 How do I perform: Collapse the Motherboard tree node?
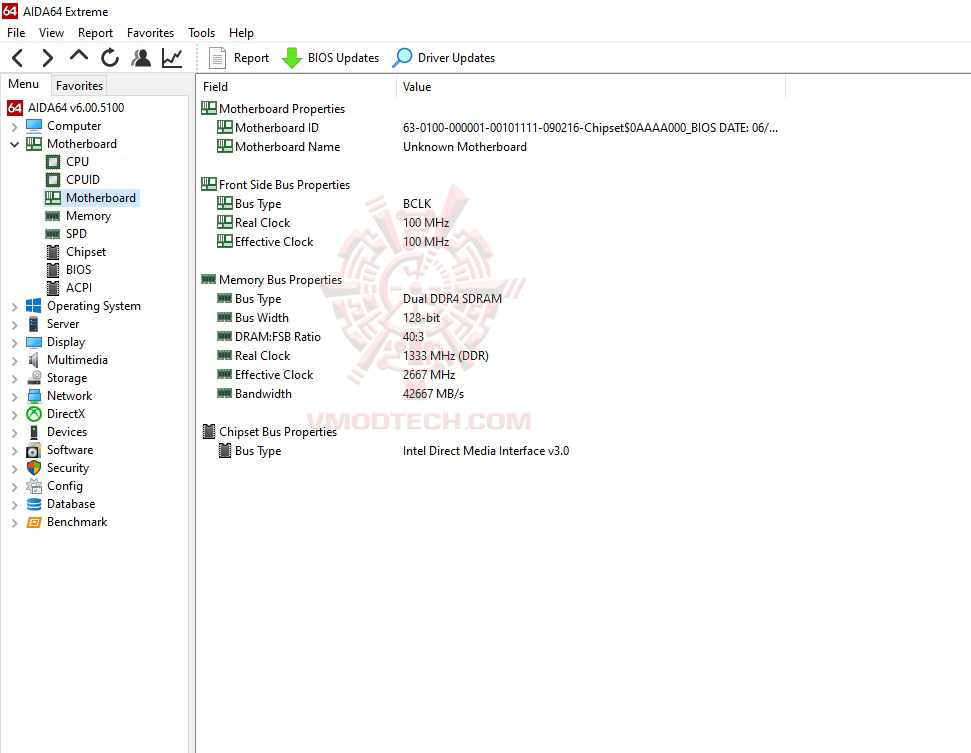pyautogui.click(x=13, y=143)
